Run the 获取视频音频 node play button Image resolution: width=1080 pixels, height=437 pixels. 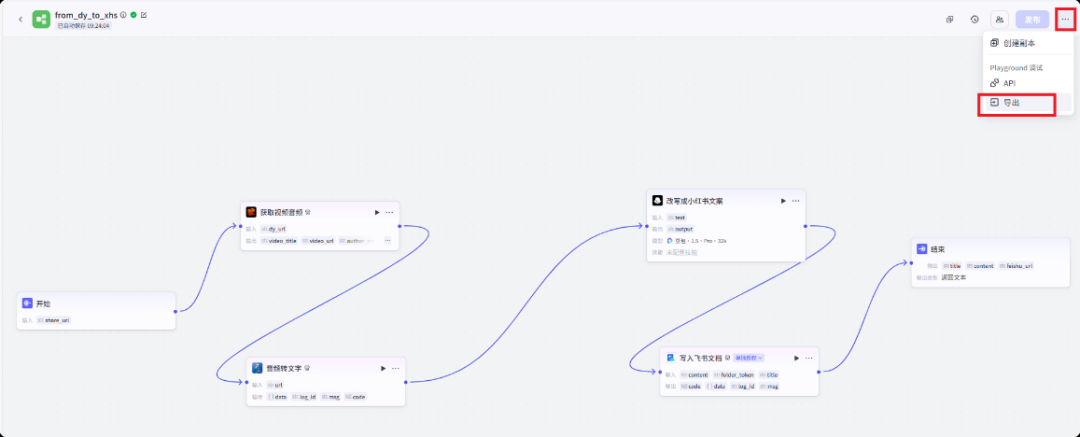377,212
